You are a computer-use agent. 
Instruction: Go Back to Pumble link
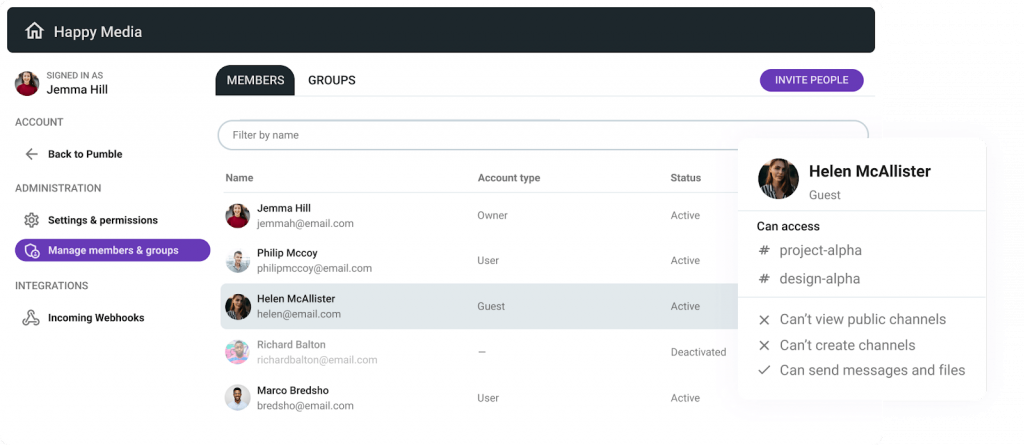[x=85, y=154]
